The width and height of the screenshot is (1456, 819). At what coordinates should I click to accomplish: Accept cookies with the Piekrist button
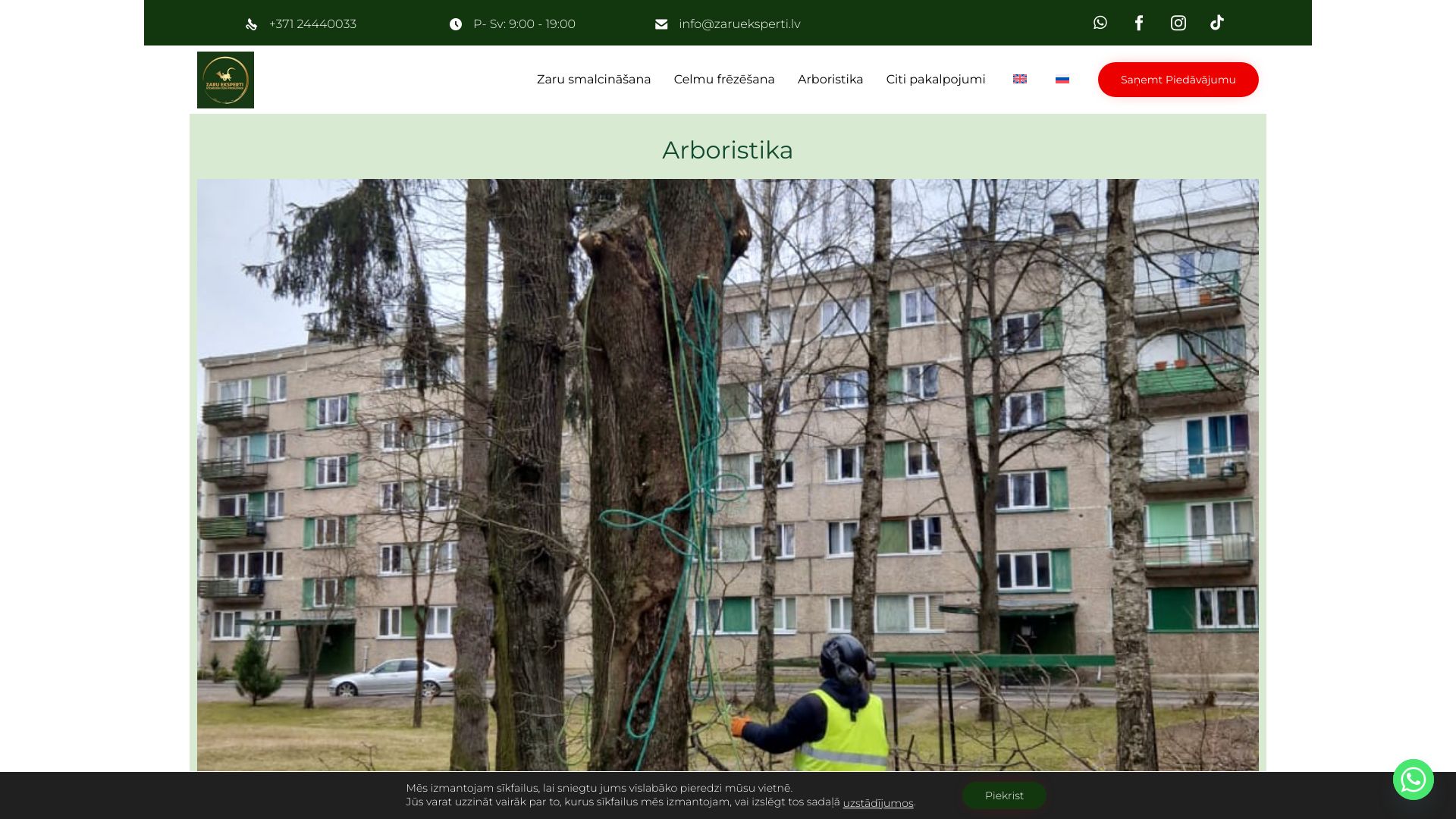click(1003, 795)
